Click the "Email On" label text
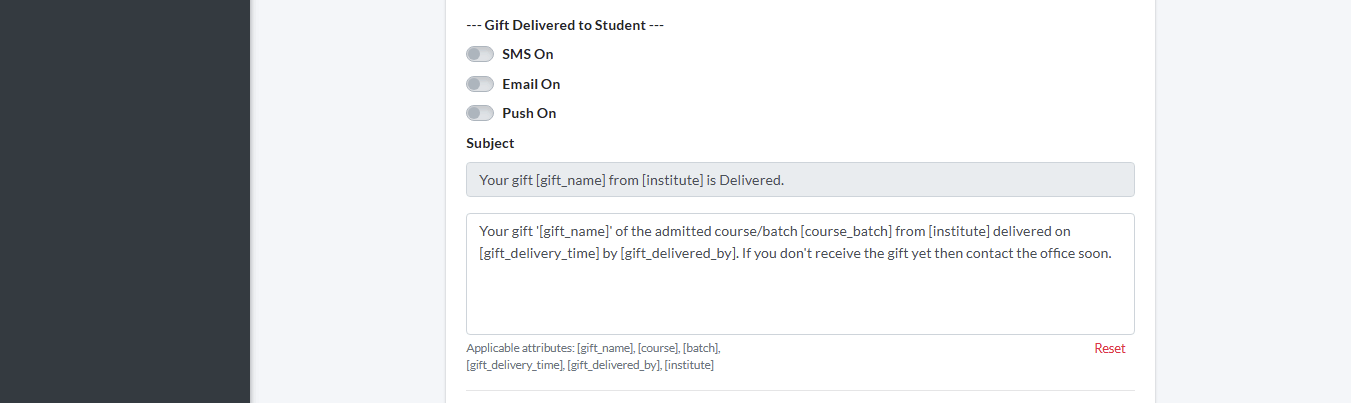 click(531, 84)
